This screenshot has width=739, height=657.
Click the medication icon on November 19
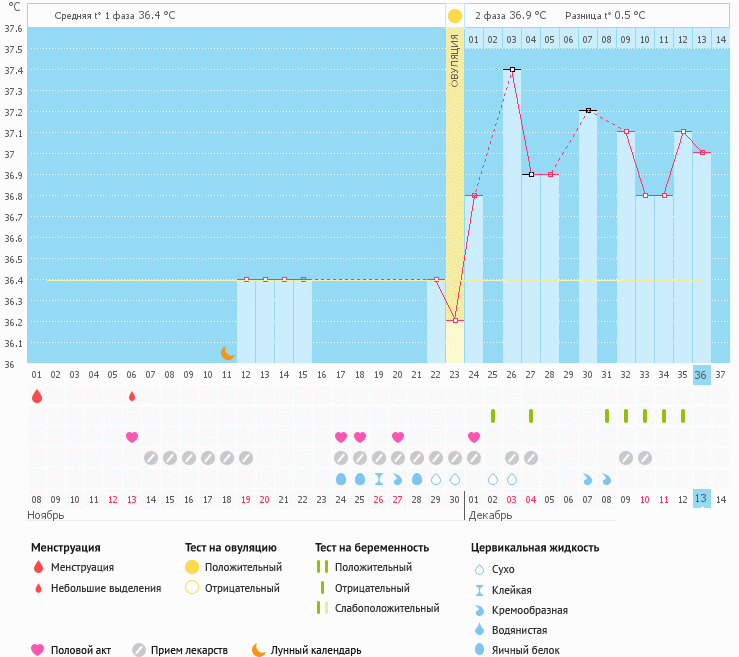click(246, 458)
